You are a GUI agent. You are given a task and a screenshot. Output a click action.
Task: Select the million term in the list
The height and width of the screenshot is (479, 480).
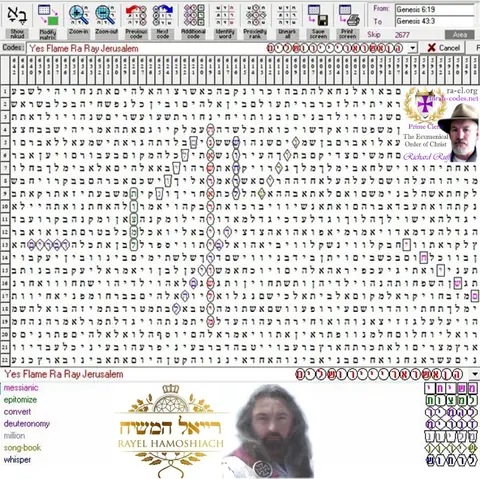click(14, 436)
